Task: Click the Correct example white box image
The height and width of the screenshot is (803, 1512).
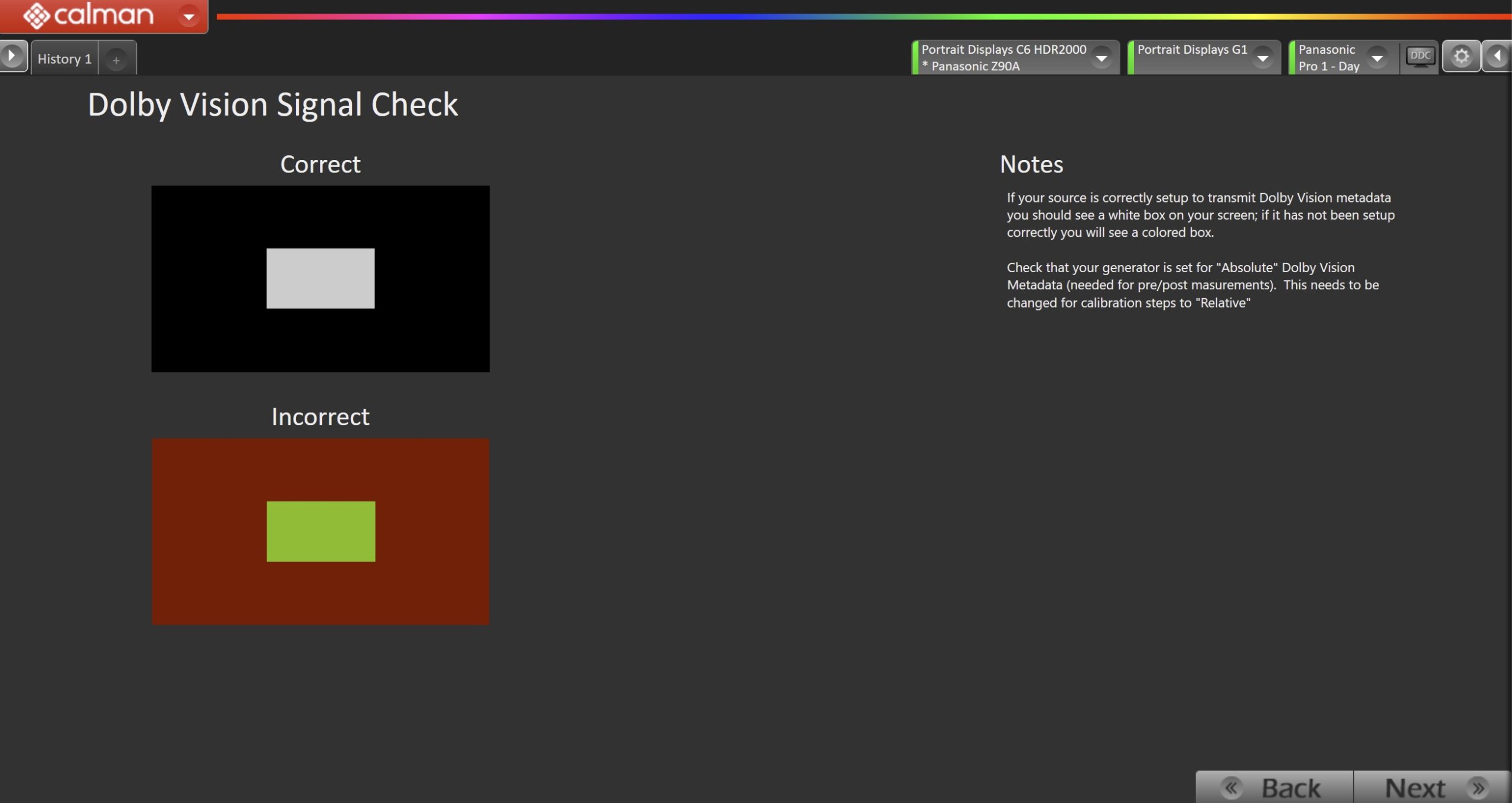Action: [x=320, y=279]
